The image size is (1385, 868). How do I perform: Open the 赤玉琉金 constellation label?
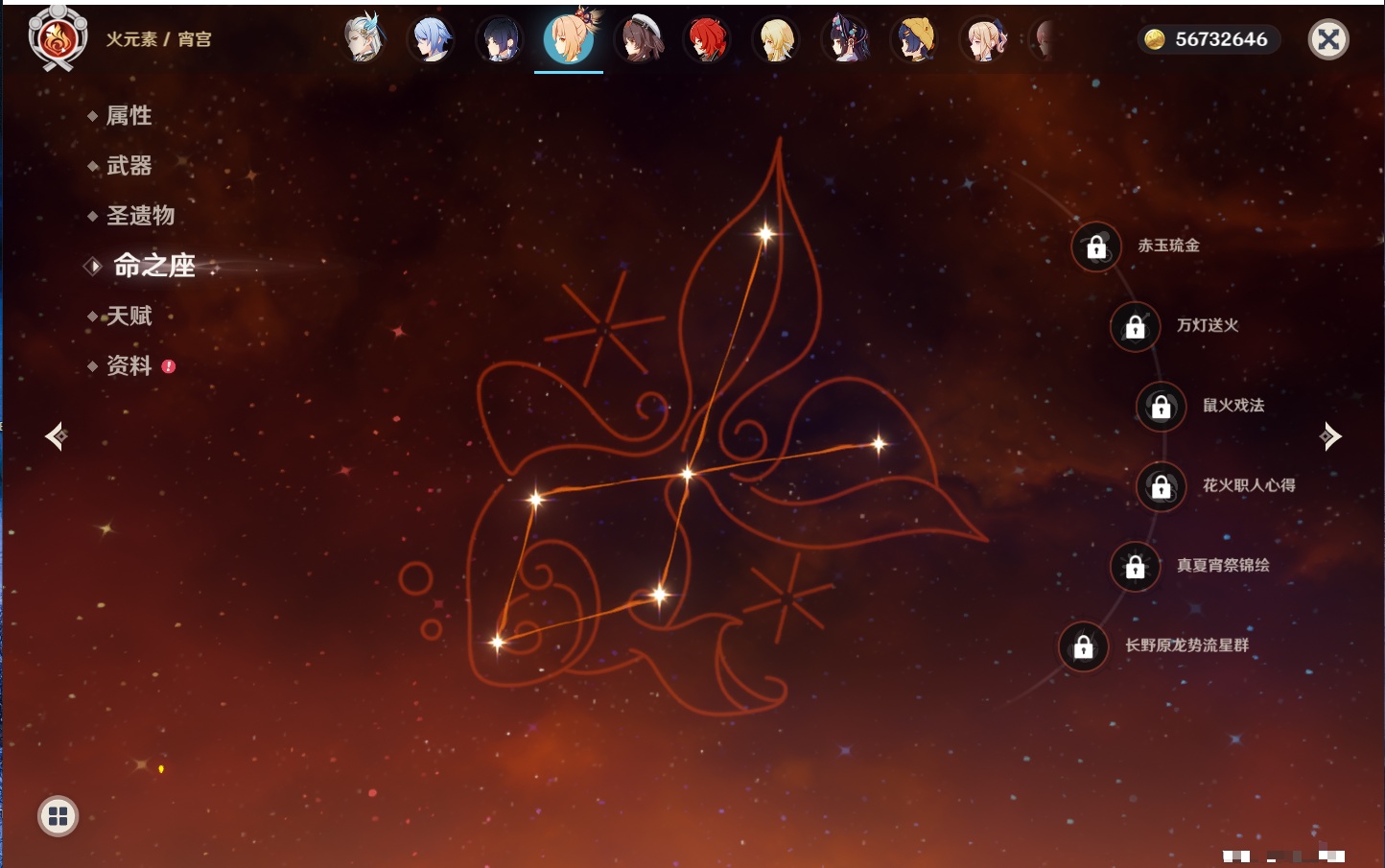click(1168, 246)
